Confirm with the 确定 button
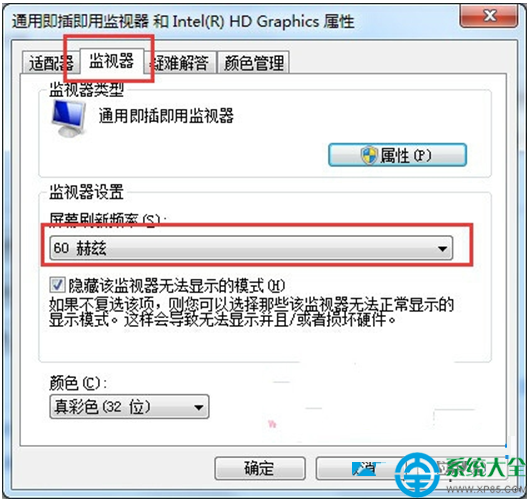 pyautogui.click(x=259, y=468)
